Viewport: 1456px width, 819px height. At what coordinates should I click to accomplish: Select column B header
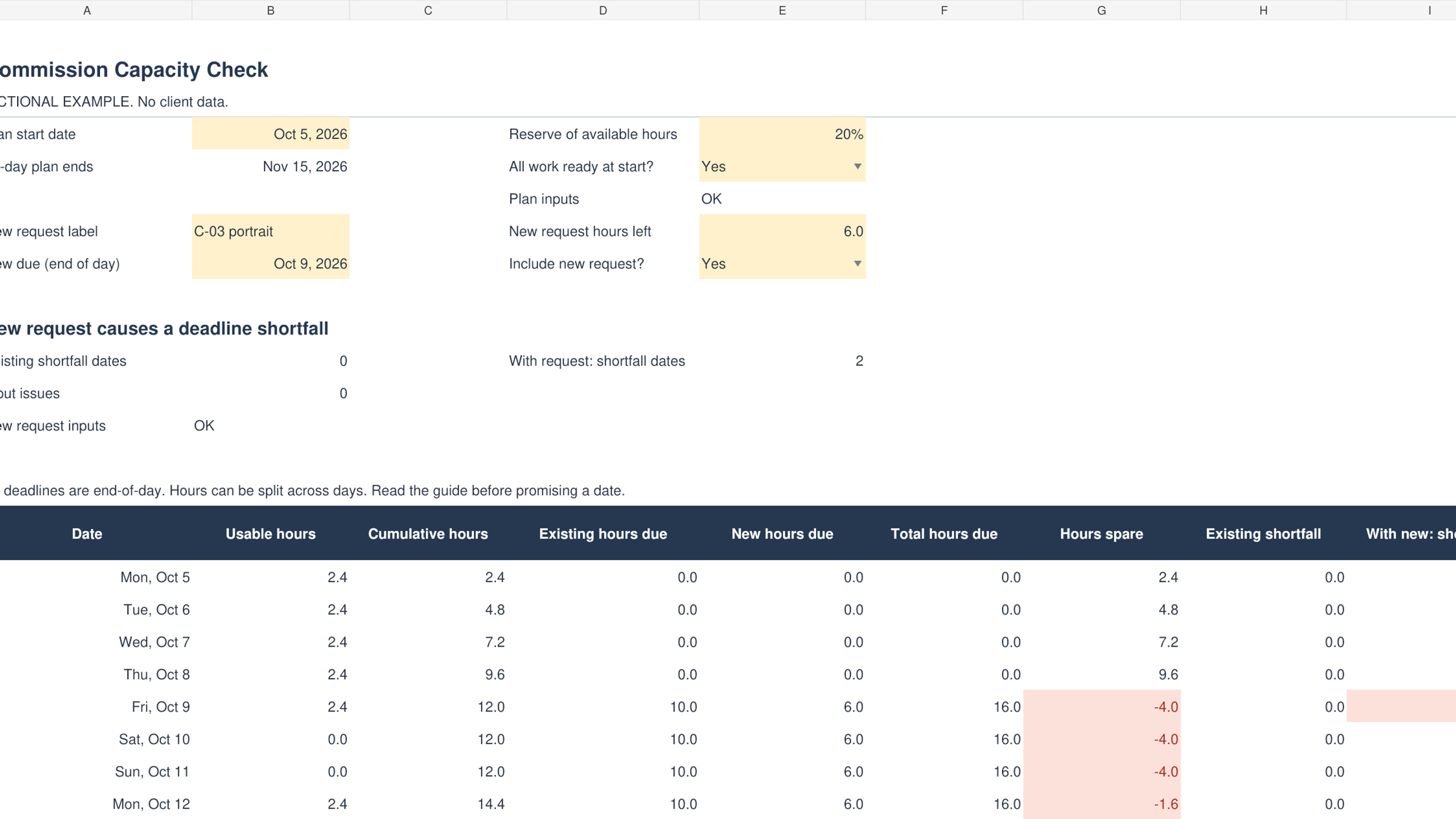[271, 10]
